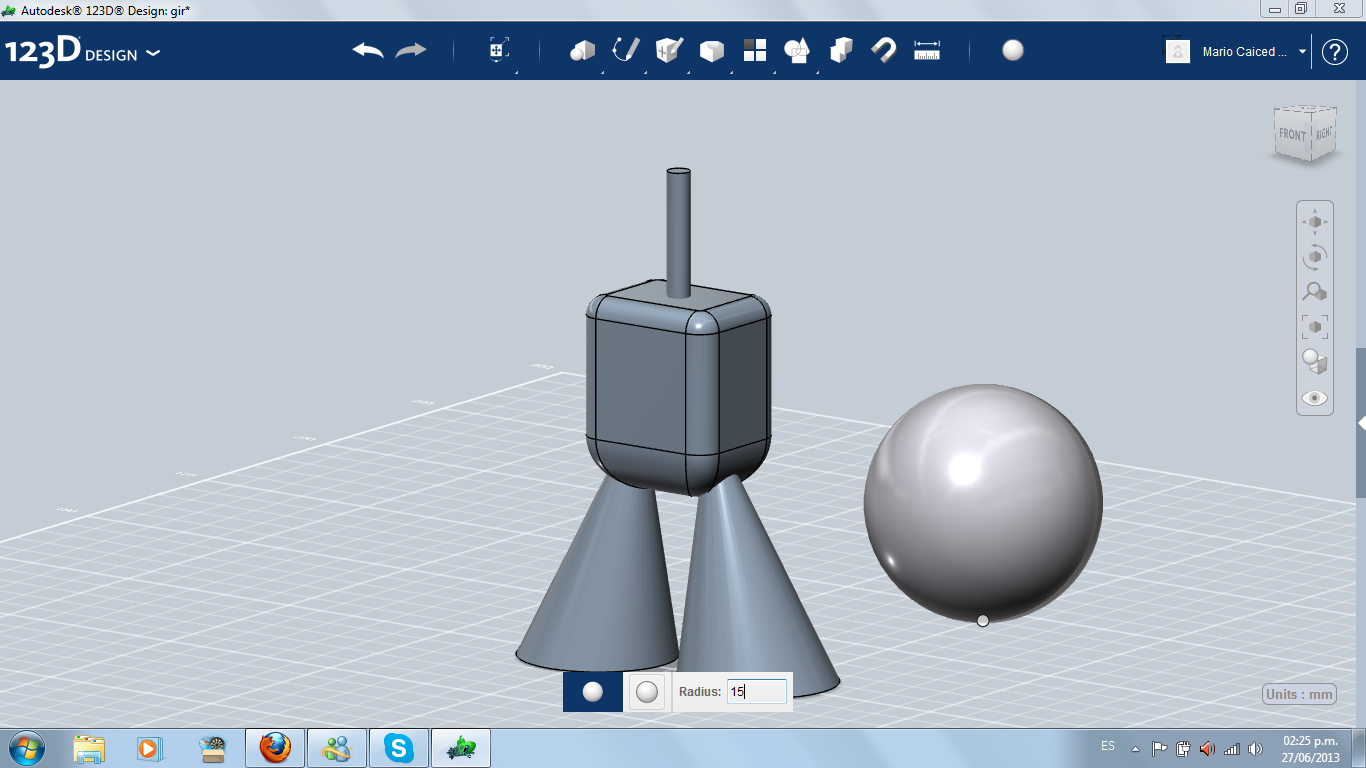The image size is (1366, 768).
Task: Open Firefox from the taskbar
Action: point(275,748)
